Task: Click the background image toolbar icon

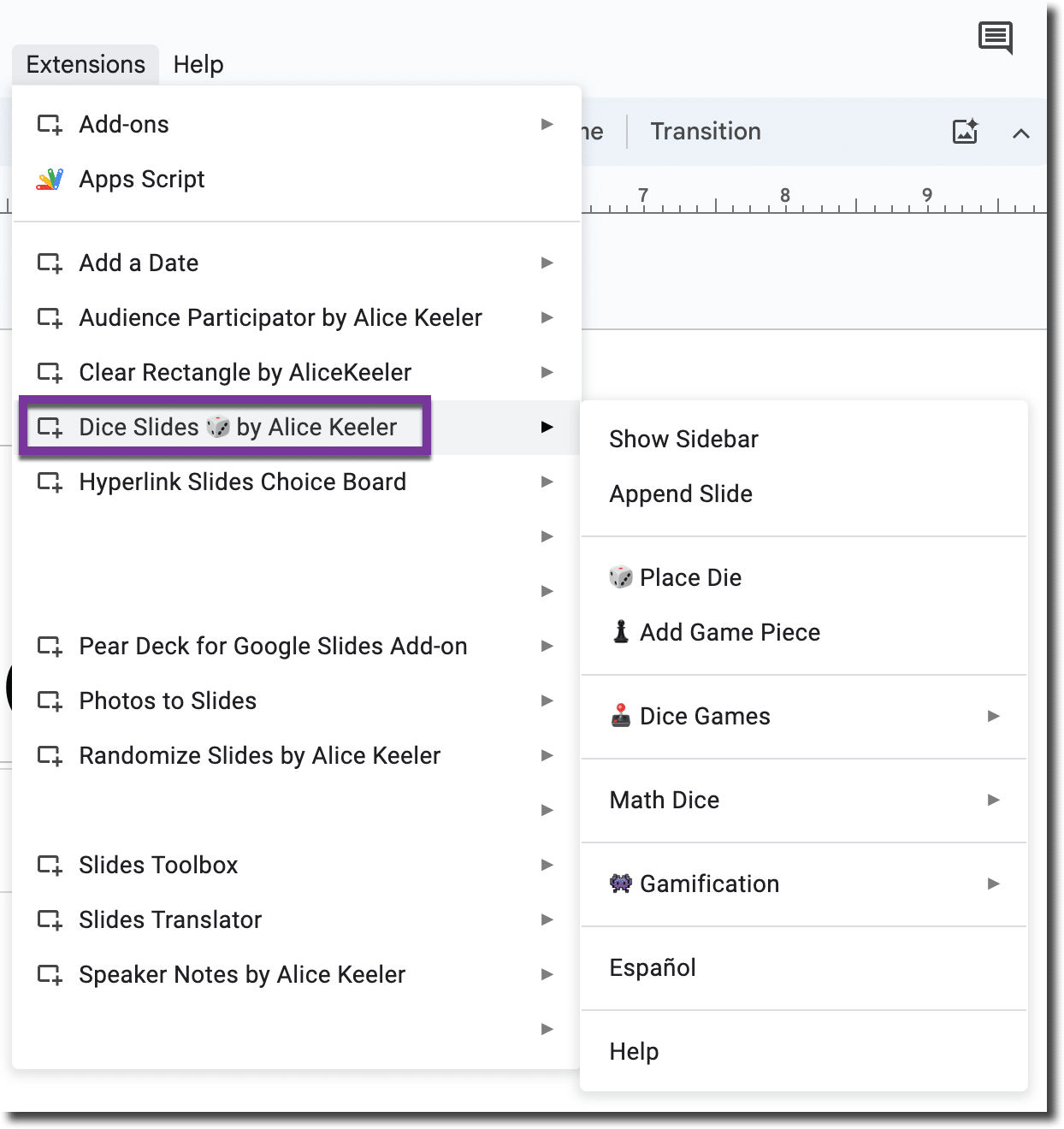Action: point(964,132)
